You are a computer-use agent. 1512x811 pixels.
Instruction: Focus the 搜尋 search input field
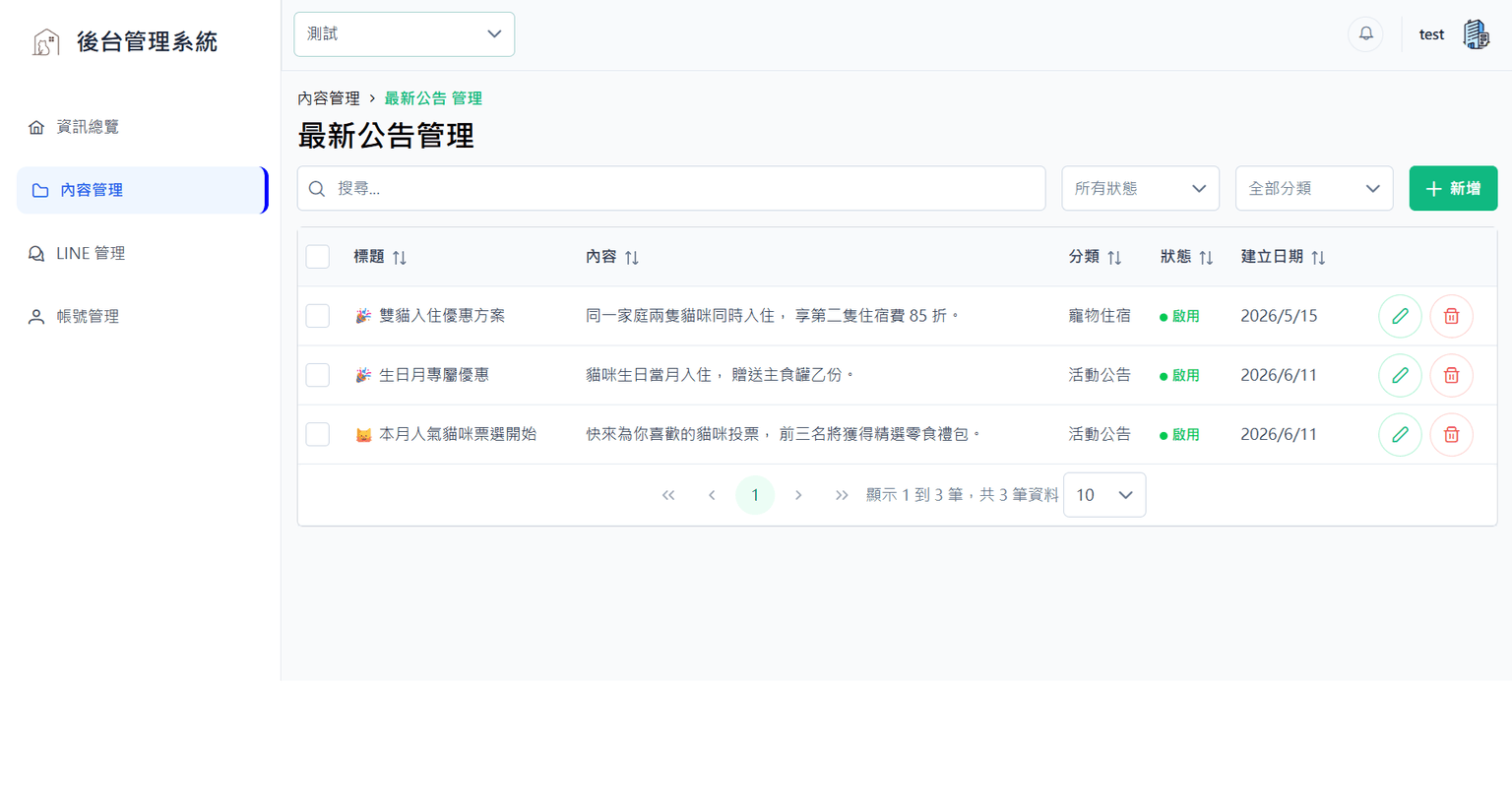[x=671, y=188]
